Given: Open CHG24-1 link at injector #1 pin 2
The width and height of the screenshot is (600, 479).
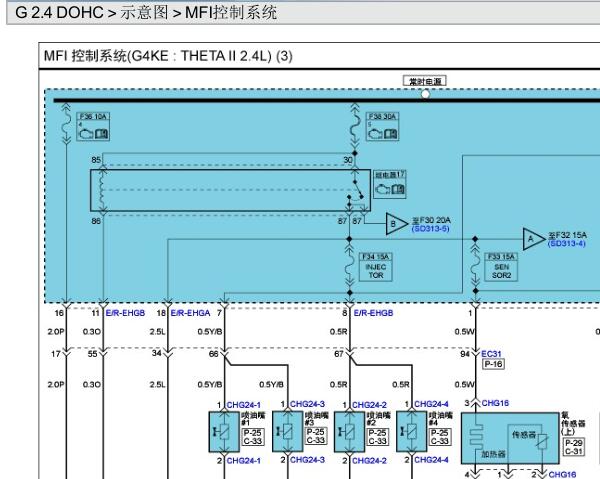Looking at the screenshot, I should [244, 461].
